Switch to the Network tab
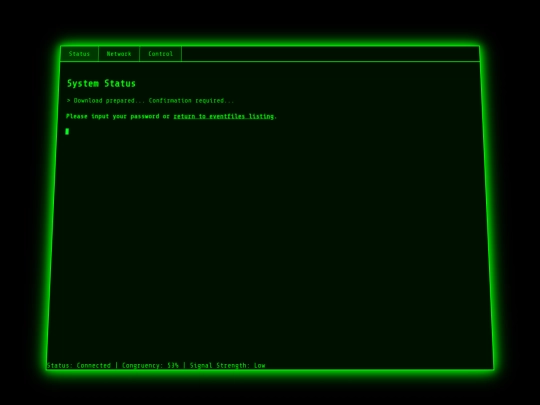Viewport: 540px width, 405px height. point(119,54)
